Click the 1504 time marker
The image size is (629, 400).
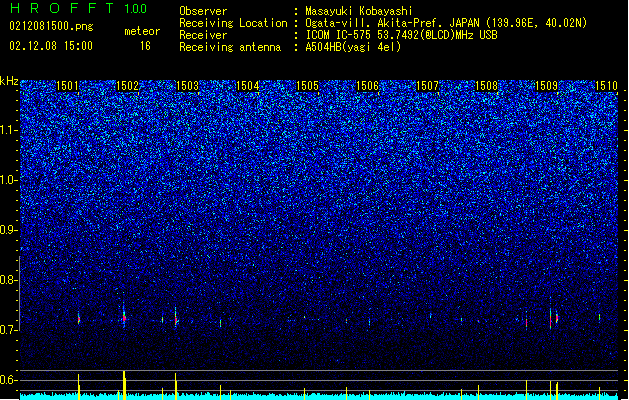click(248, 86)
